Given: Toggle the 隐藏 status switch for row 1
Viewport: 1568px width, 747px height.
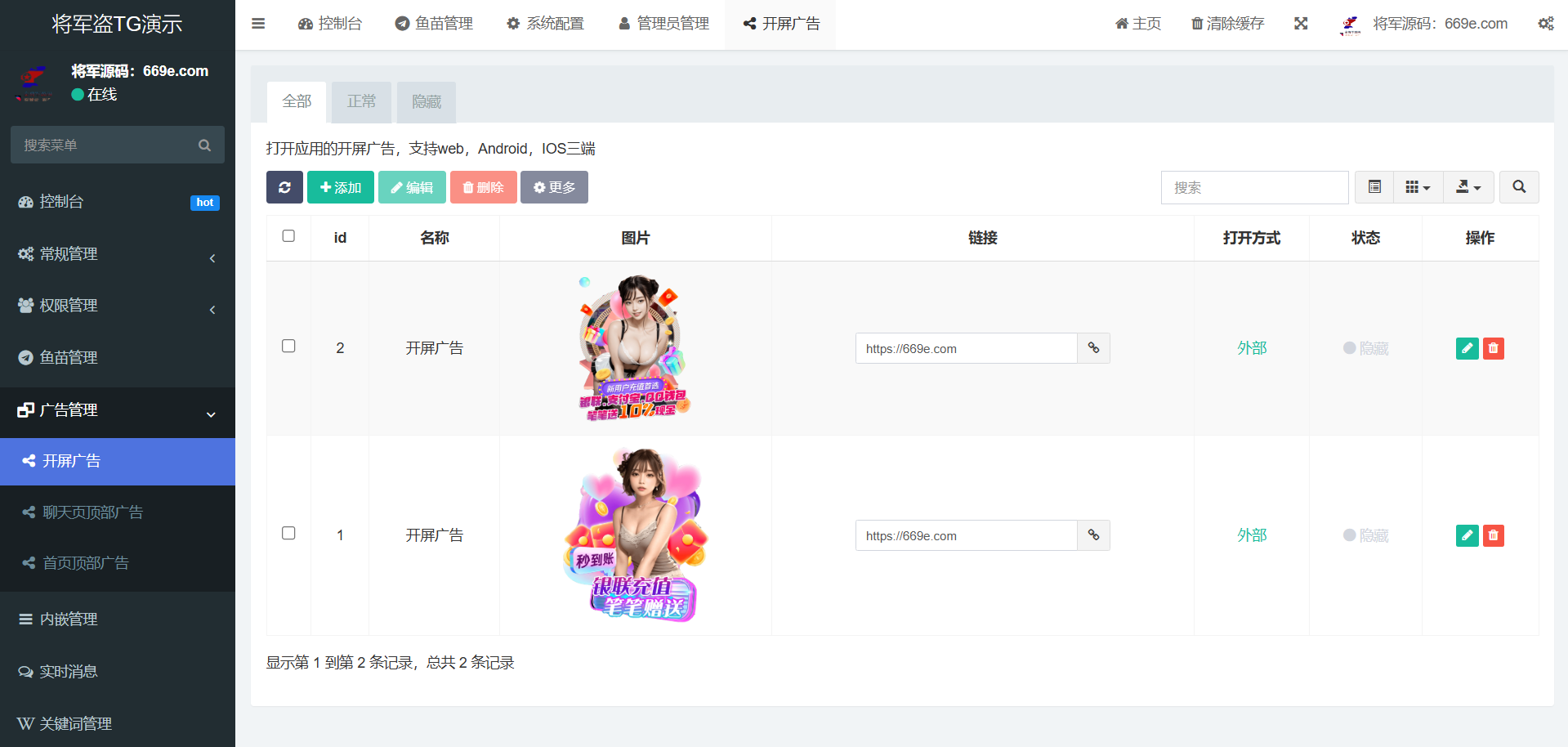Looking at the screenshot, I should pyautogui.click(x=1365, y=535).
